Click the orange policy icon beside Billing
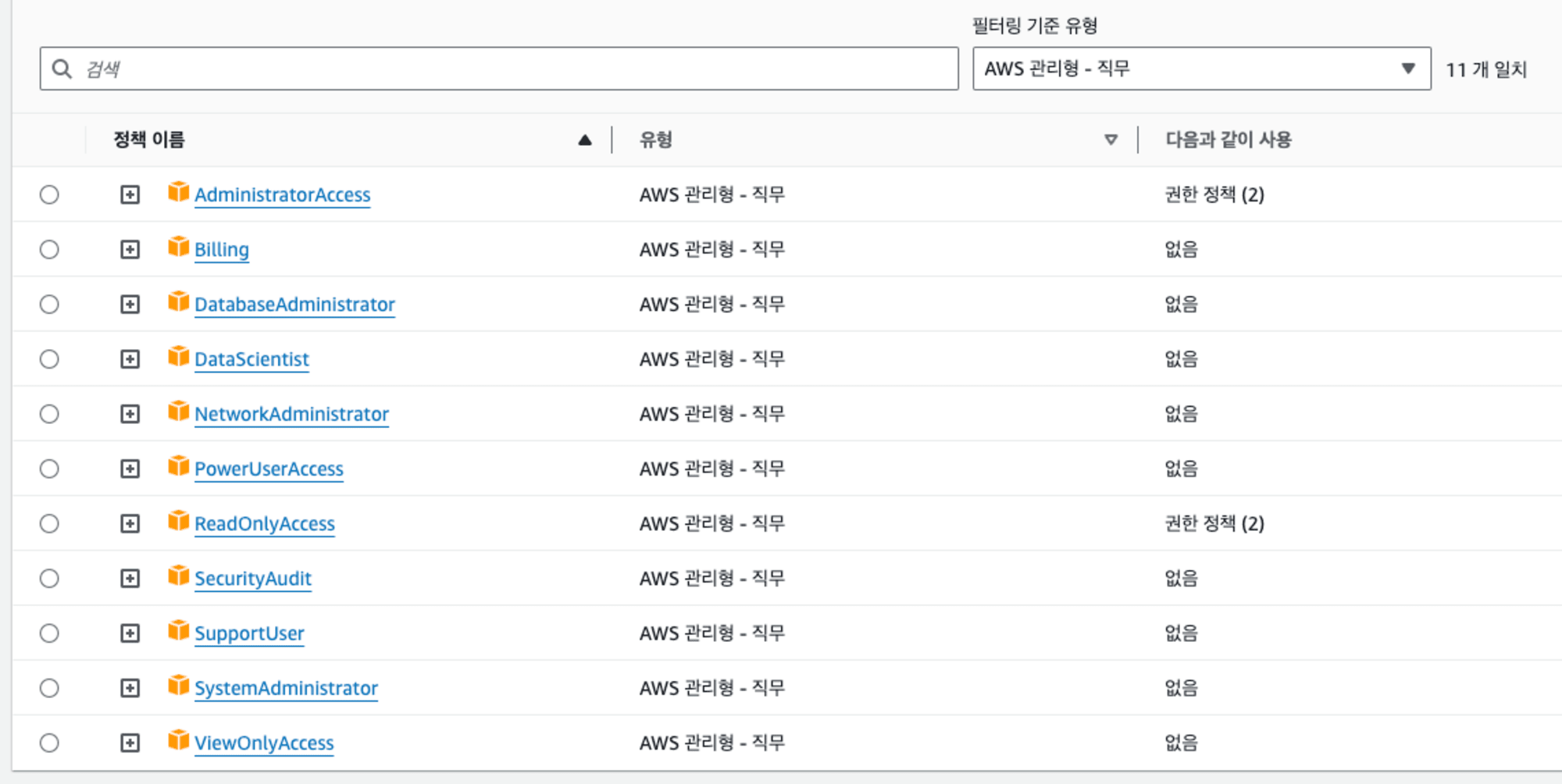Viewport: 1562px width, 784px height. point(178,247)
